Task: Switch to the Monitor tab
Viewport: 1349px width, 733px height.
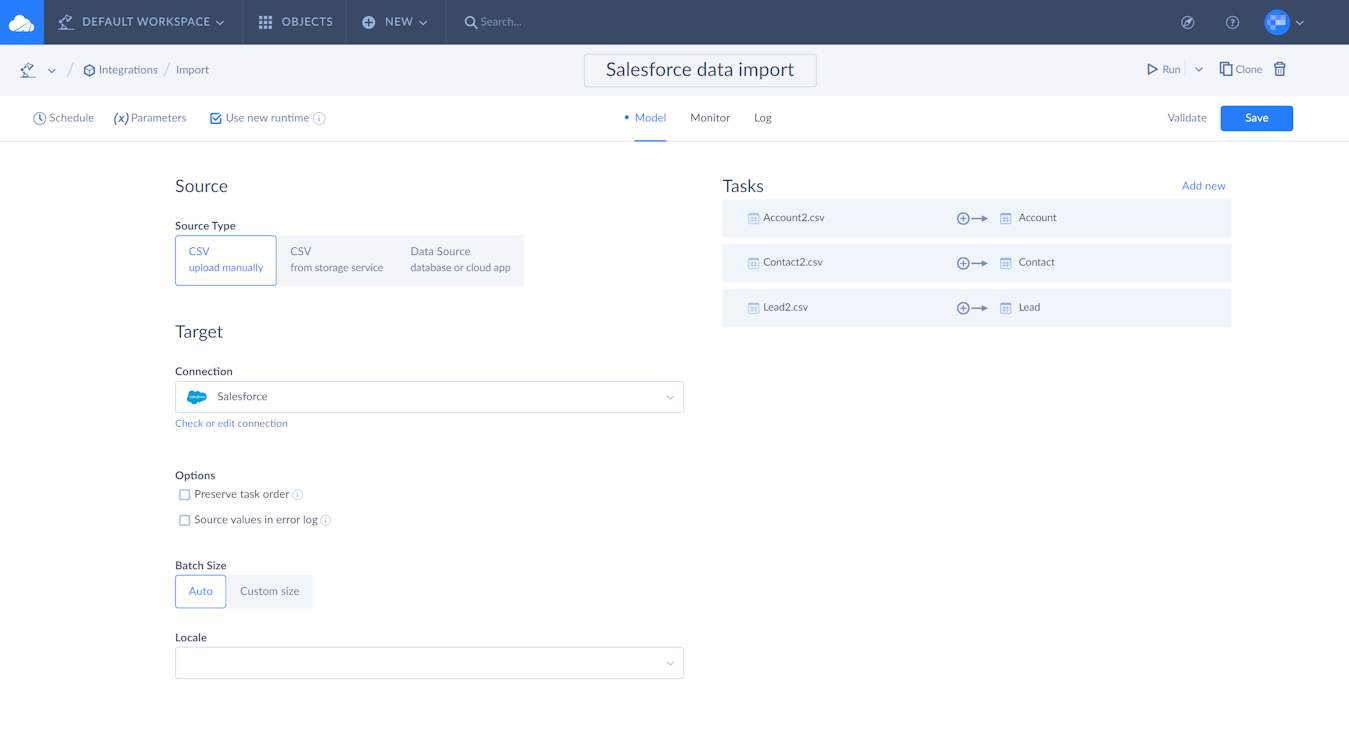Action: point(710,118)
